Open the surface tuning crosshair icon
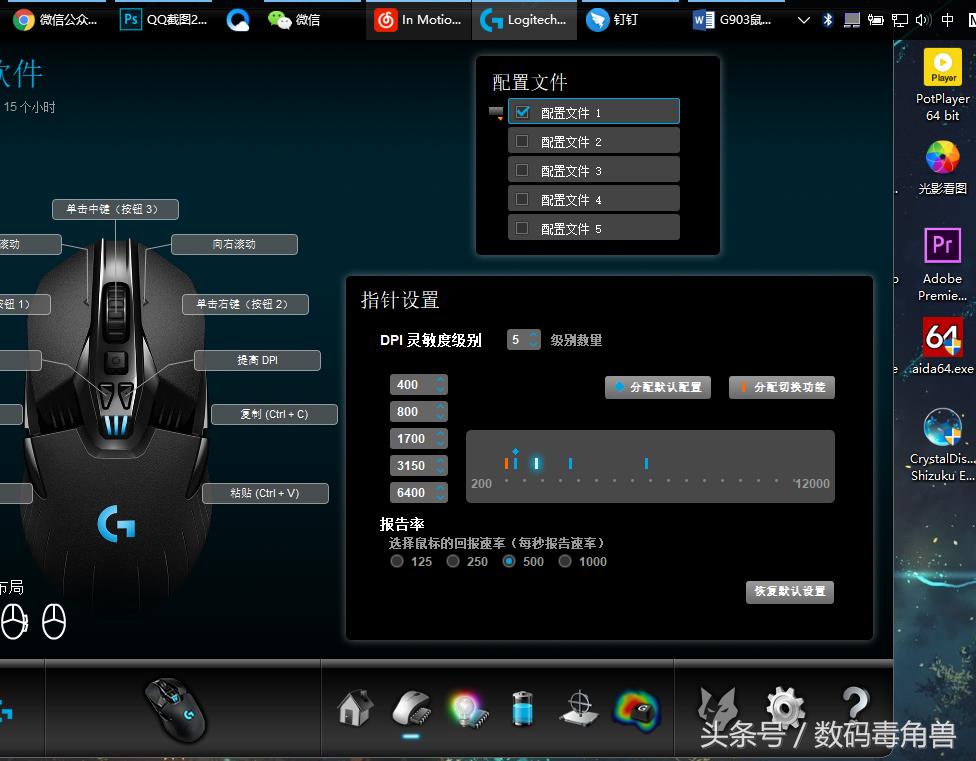The image size is (976, 761). coord(579,708)
